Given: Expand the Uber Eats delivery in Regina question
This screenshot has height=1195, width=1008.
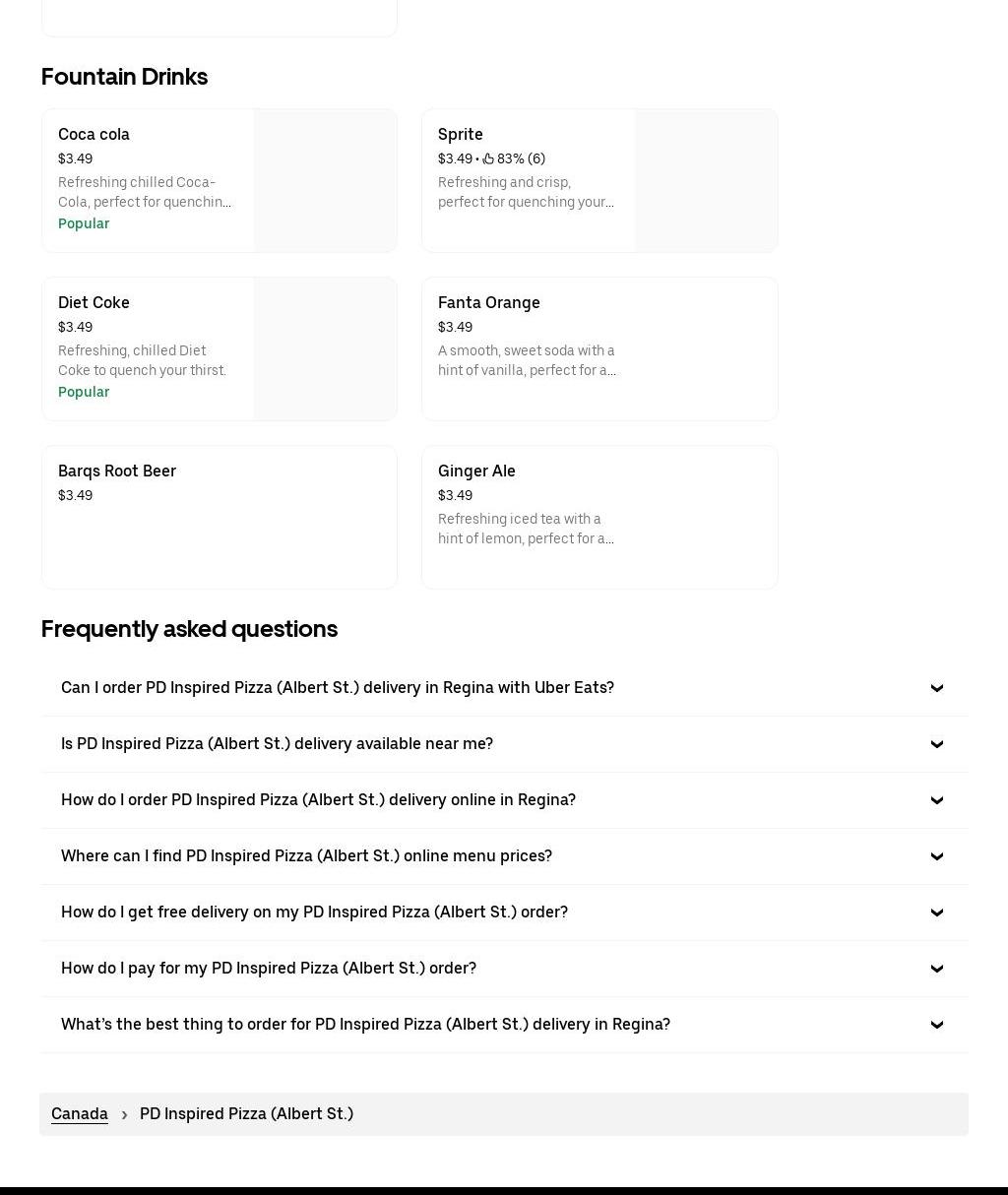Looking at the screenshot, I should (x=504, y=688).
